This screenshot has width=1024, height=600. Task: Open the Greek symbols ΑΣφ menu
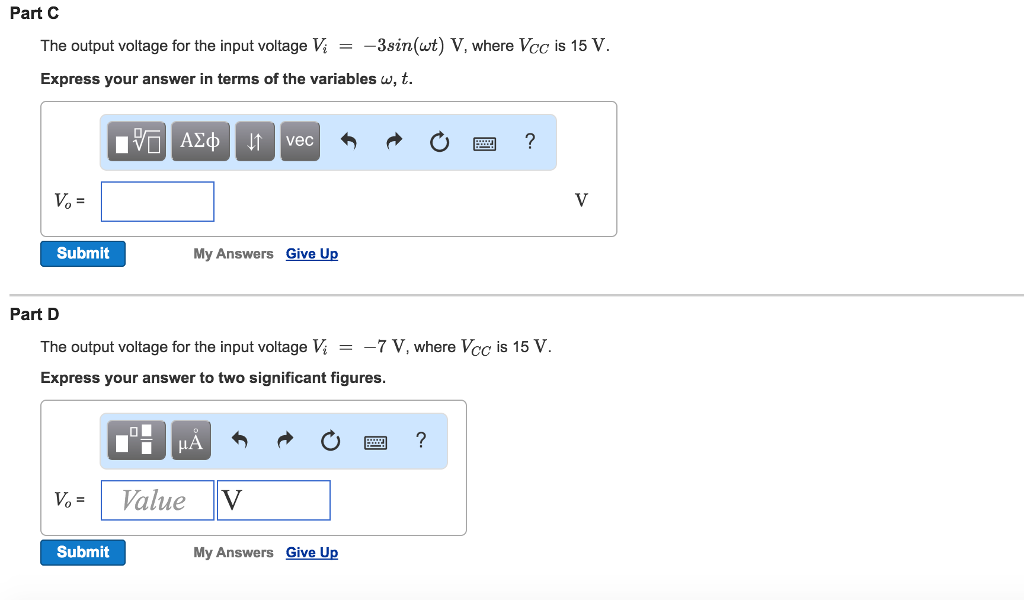(200, 141)
